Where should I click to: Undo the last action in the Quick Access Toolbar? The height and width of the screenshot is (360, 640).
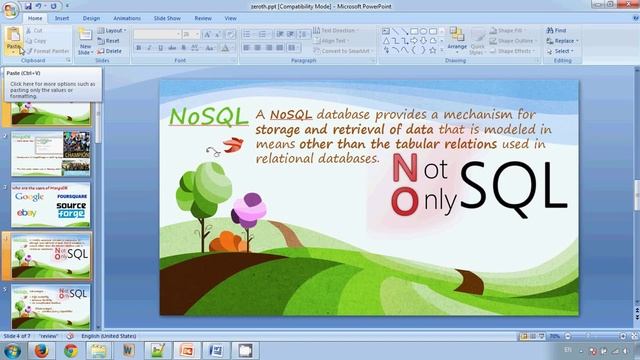38,6
